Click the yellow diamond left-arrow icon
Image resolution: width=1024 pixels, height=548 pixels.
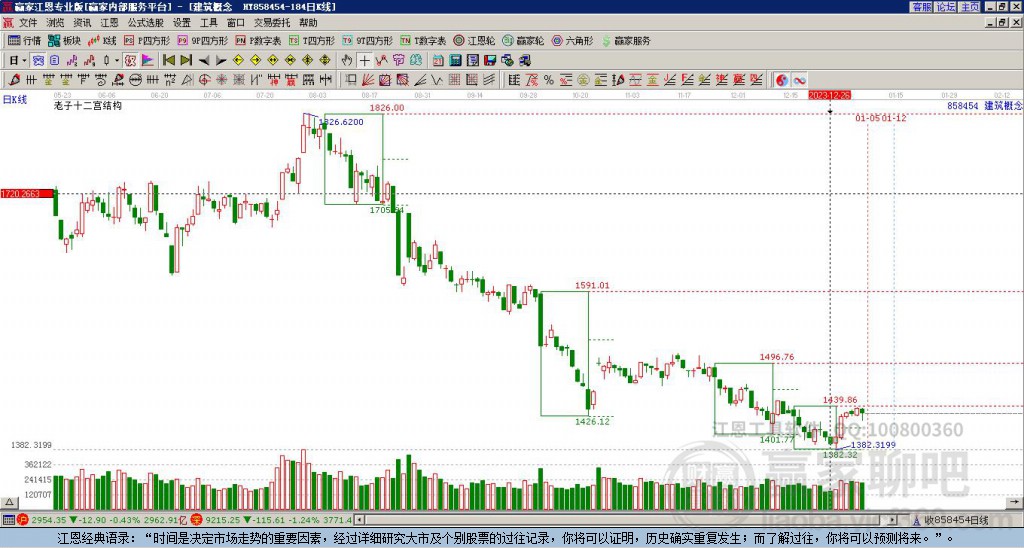238,60
